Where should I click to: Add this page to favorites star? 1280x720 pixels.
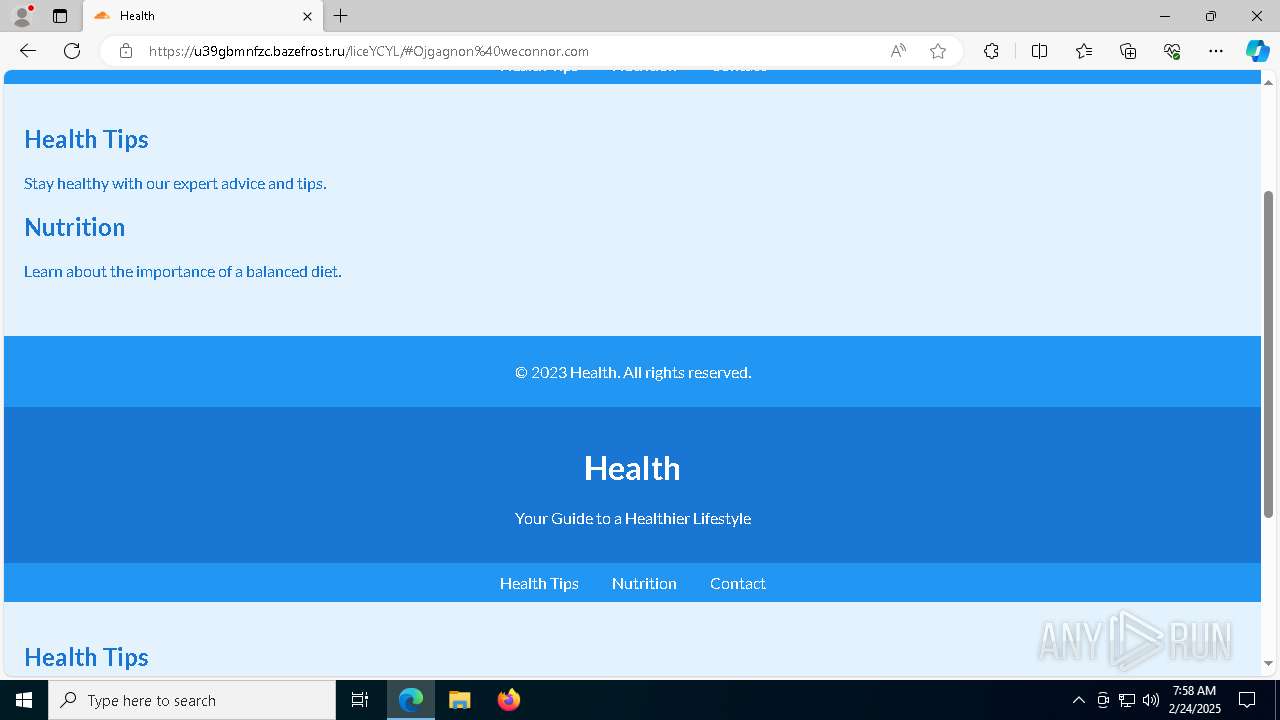click(938, 51)
